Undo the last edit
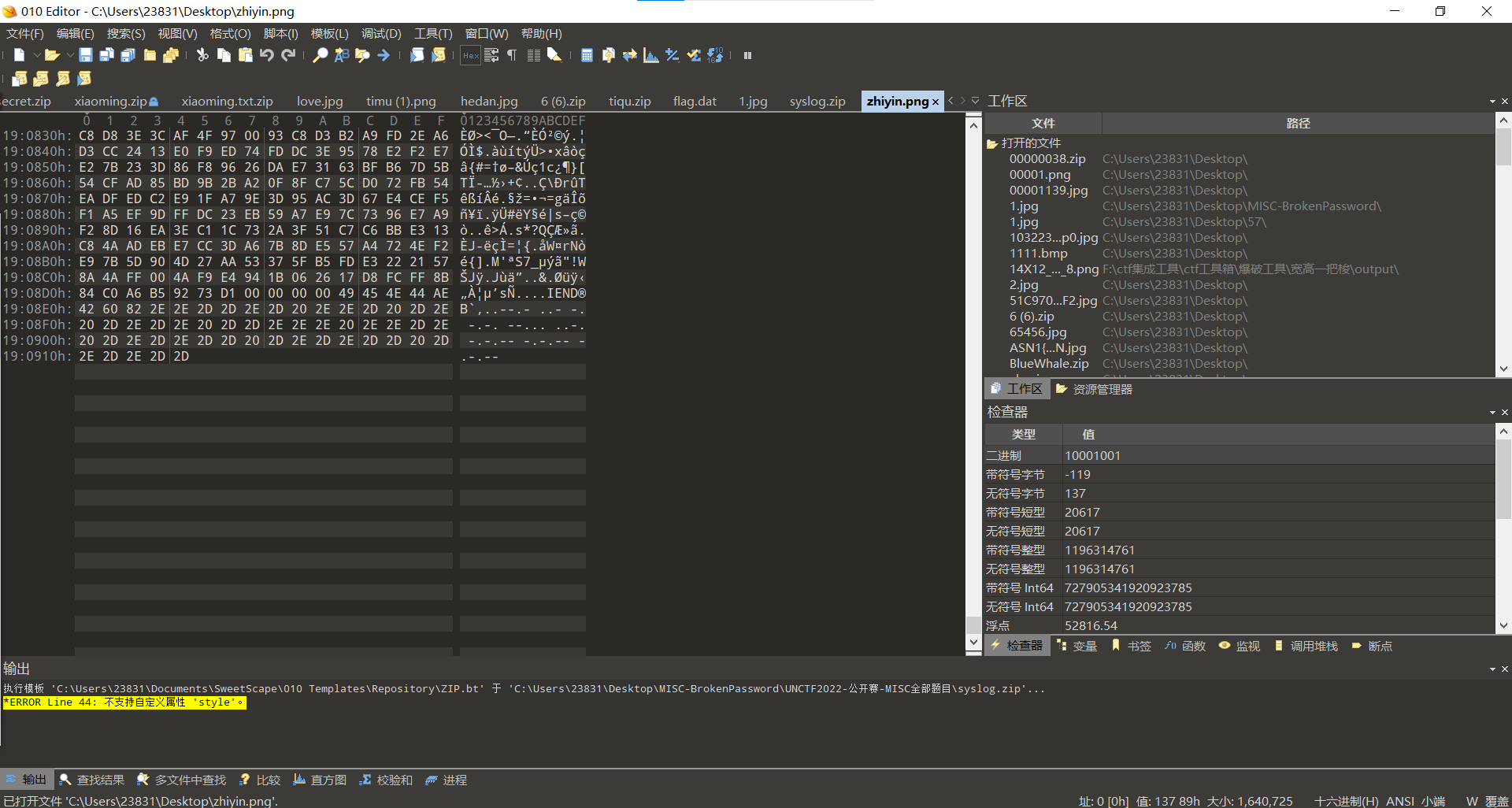1512x808 pixels. (267, 55)
